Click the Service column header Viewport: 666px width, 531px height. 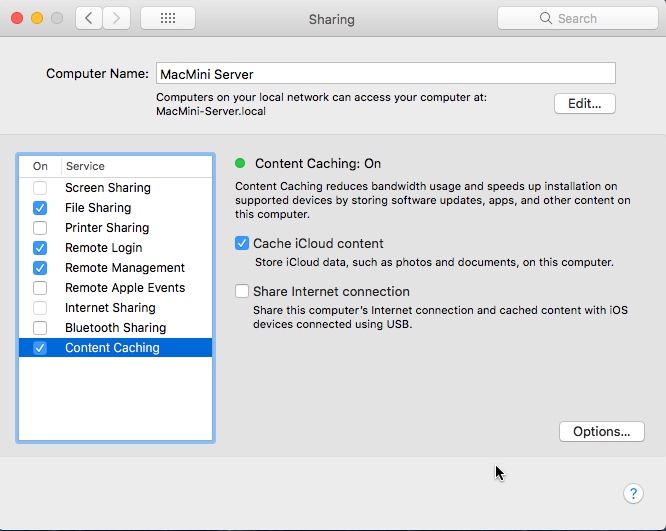point(137,166)
